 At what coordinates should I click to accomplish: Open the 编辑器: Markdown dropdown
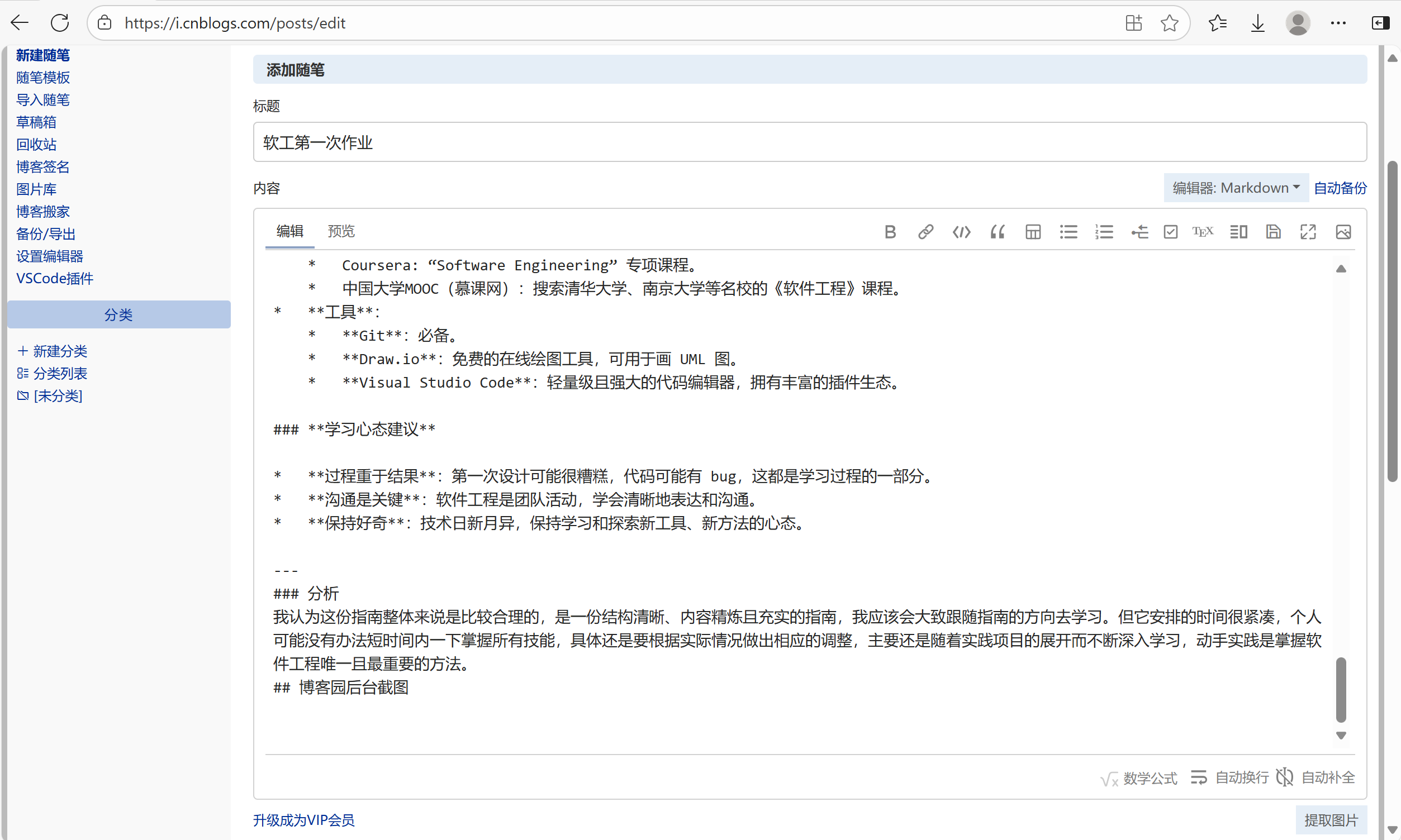[1236, 188]
